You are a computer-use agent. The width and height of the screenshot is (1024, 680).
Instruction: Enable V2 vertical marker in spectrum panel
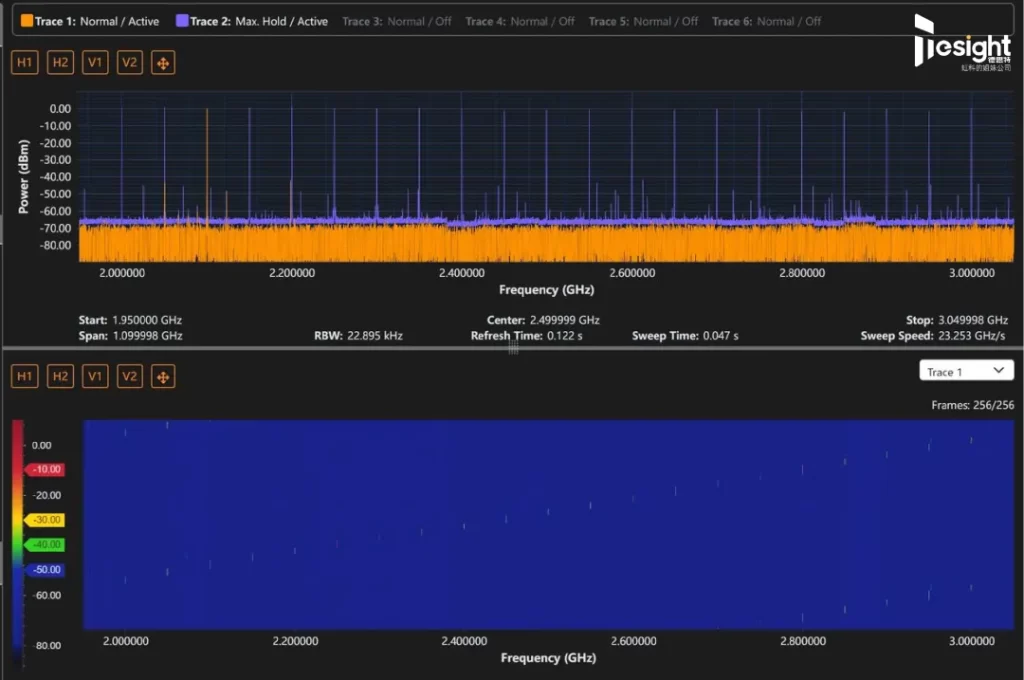(x=130, y=63)
